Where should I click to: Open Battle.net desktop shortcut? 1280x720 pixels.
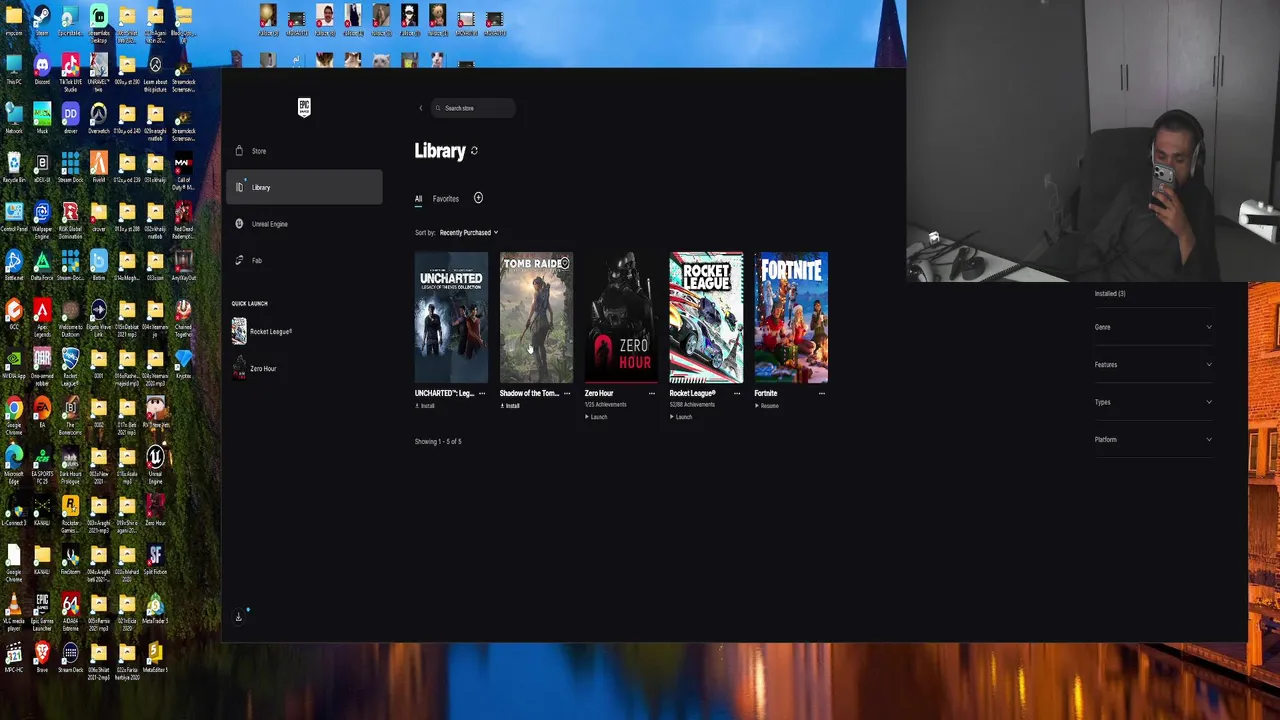[x=14, y=265]
